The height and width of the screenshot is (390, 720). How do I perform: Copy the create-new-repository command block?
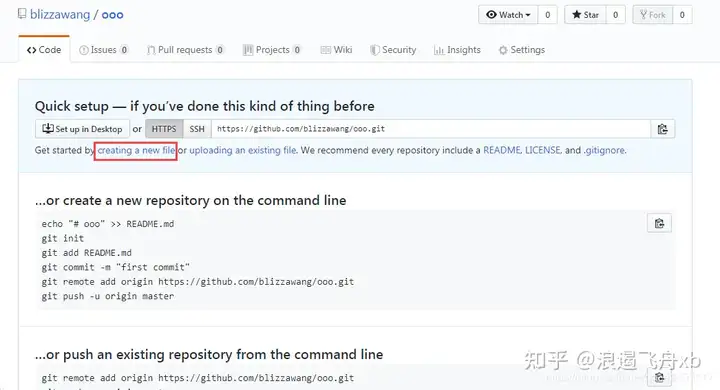pos(659,223)
